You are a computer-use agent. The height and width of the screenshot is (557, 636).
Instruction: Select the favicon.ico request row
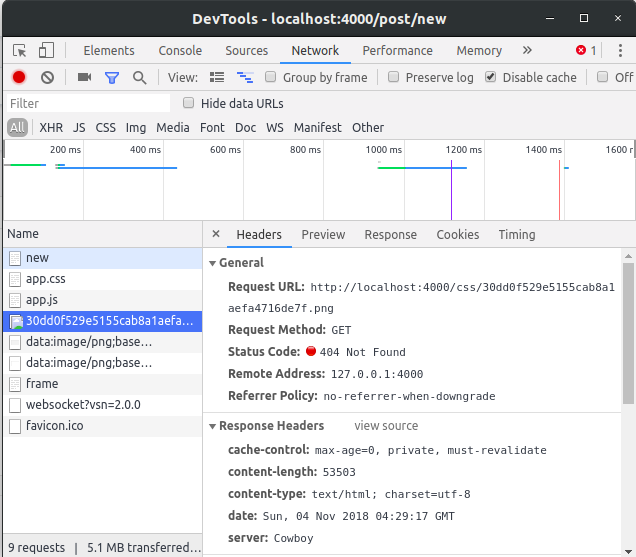click(x=103, y=426)
